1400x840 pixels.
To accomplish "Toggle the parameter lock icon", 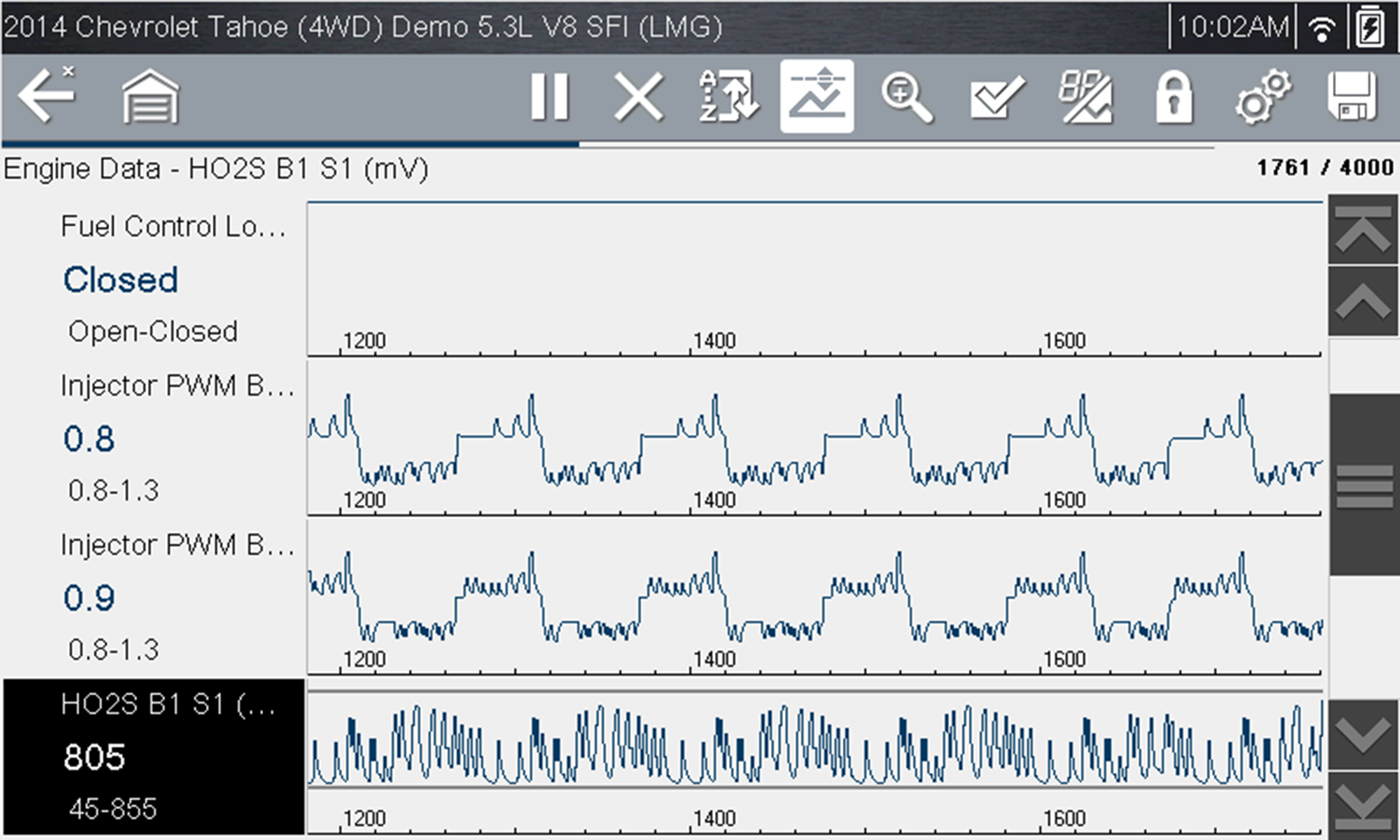I will pos(1173,96).
